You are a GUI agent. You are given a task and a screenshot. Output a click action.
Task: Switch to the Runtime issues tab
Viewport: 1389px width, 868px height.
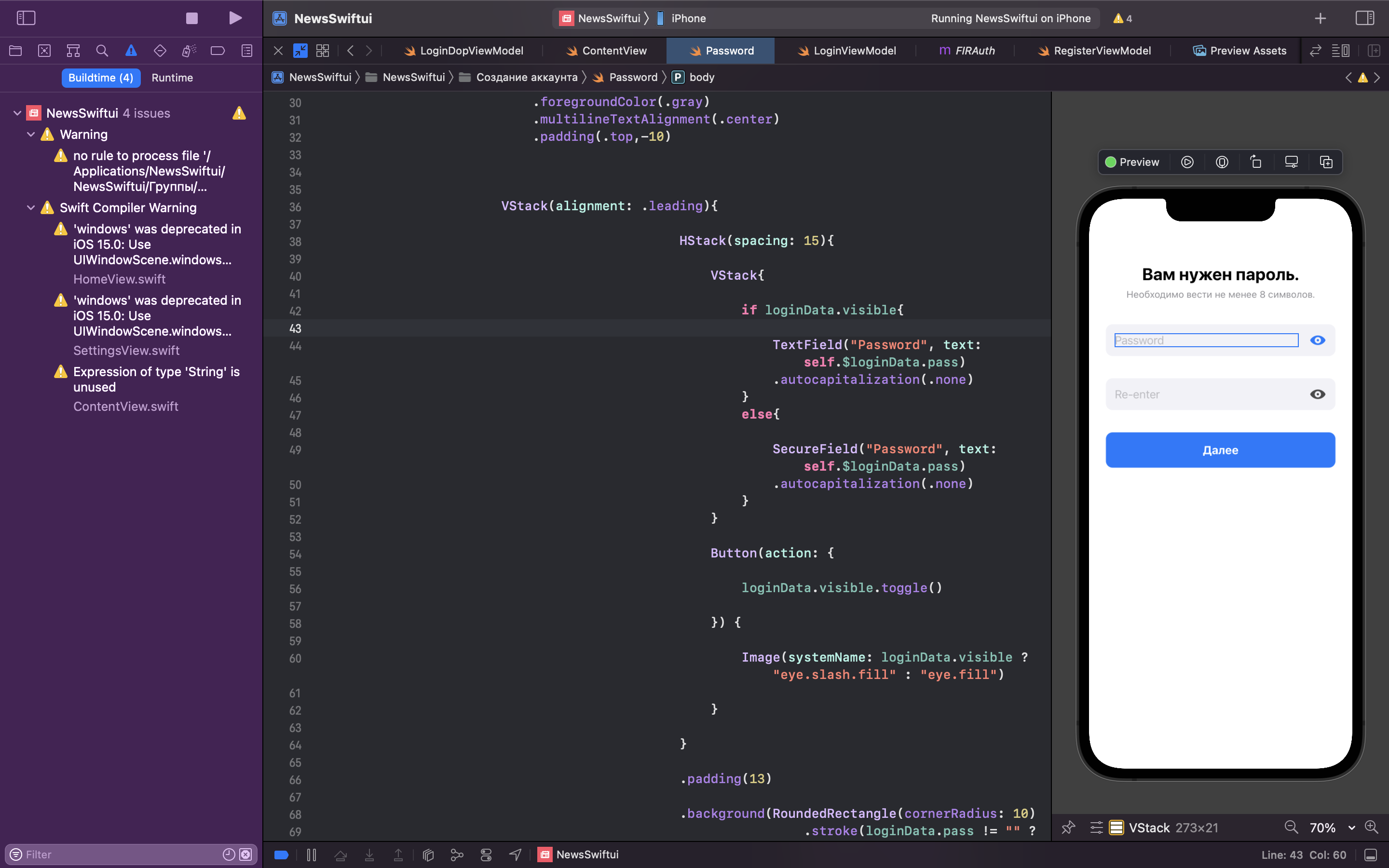pyautogui.click(x=172, y=78)
